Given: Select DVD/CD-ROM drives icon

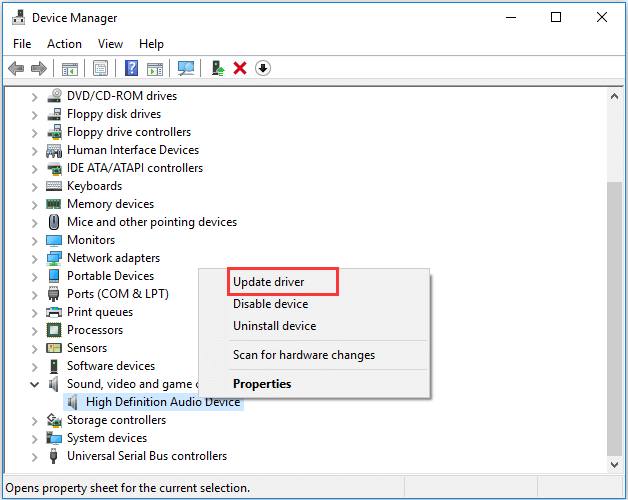Looking at the screenshot, I should coord(54,96).
